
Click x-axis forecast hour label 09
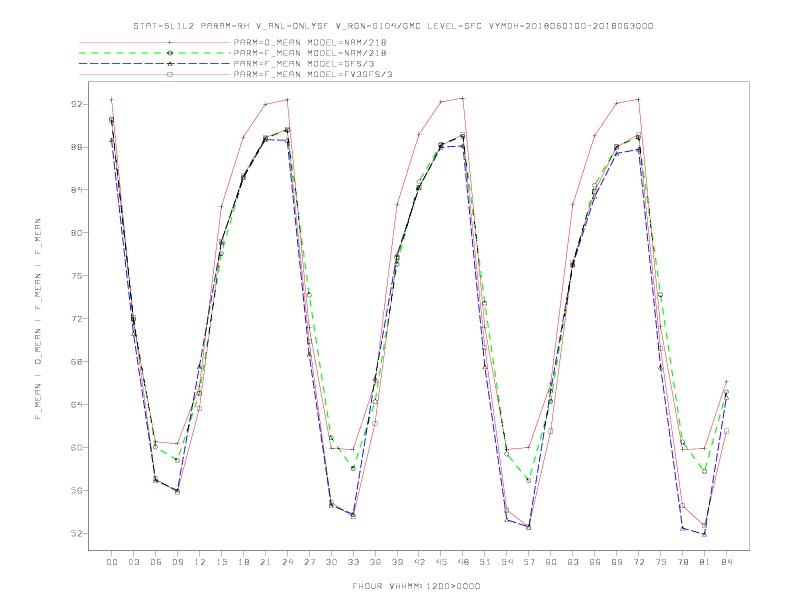177,562
